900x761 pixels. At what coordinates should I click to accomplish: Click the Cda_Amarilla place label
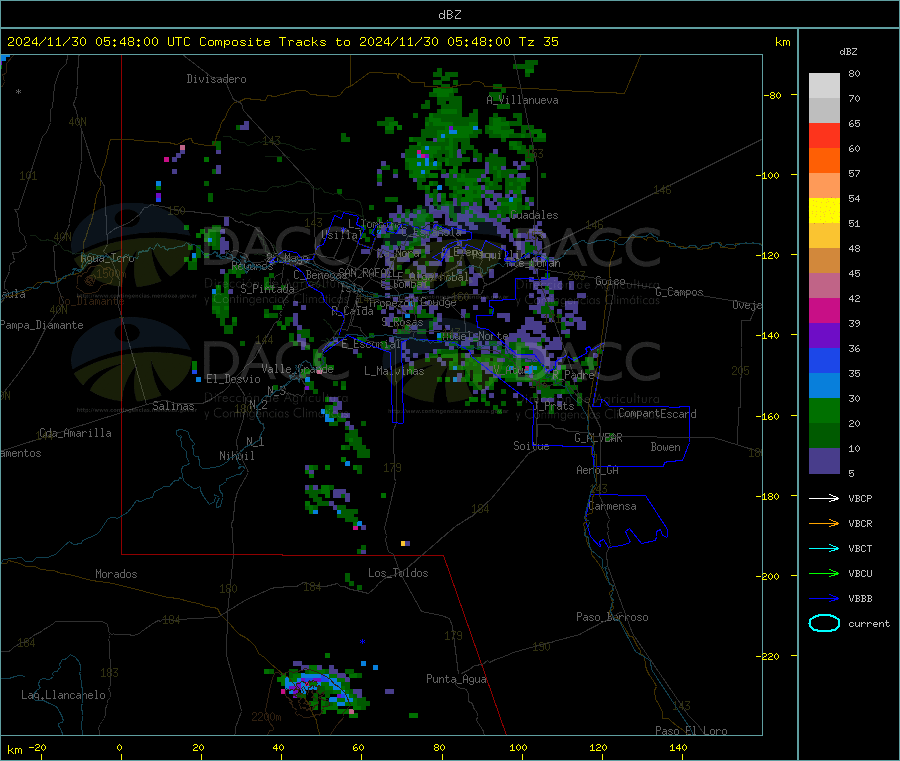tap(75, 433)
